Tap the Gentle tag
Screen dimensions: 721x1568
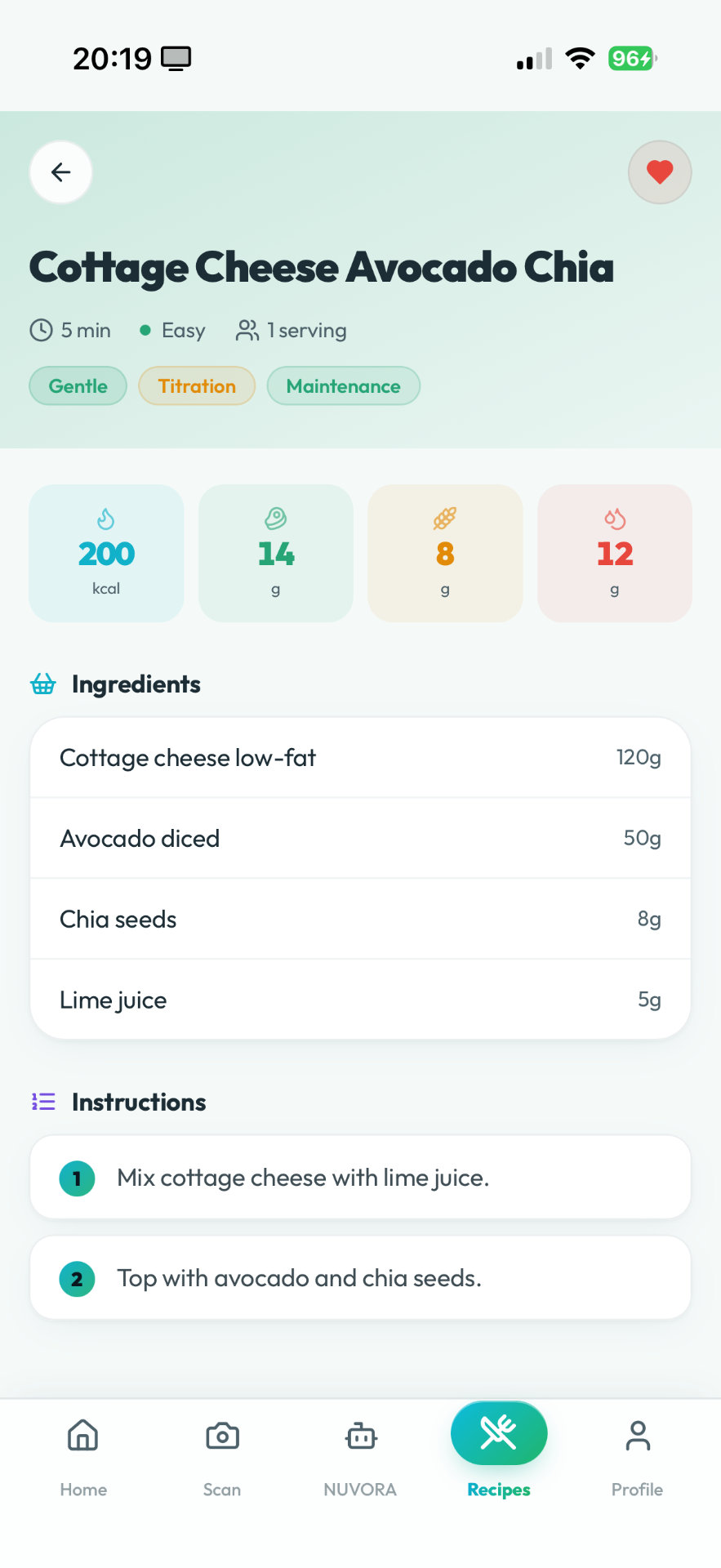pos(78,386)
